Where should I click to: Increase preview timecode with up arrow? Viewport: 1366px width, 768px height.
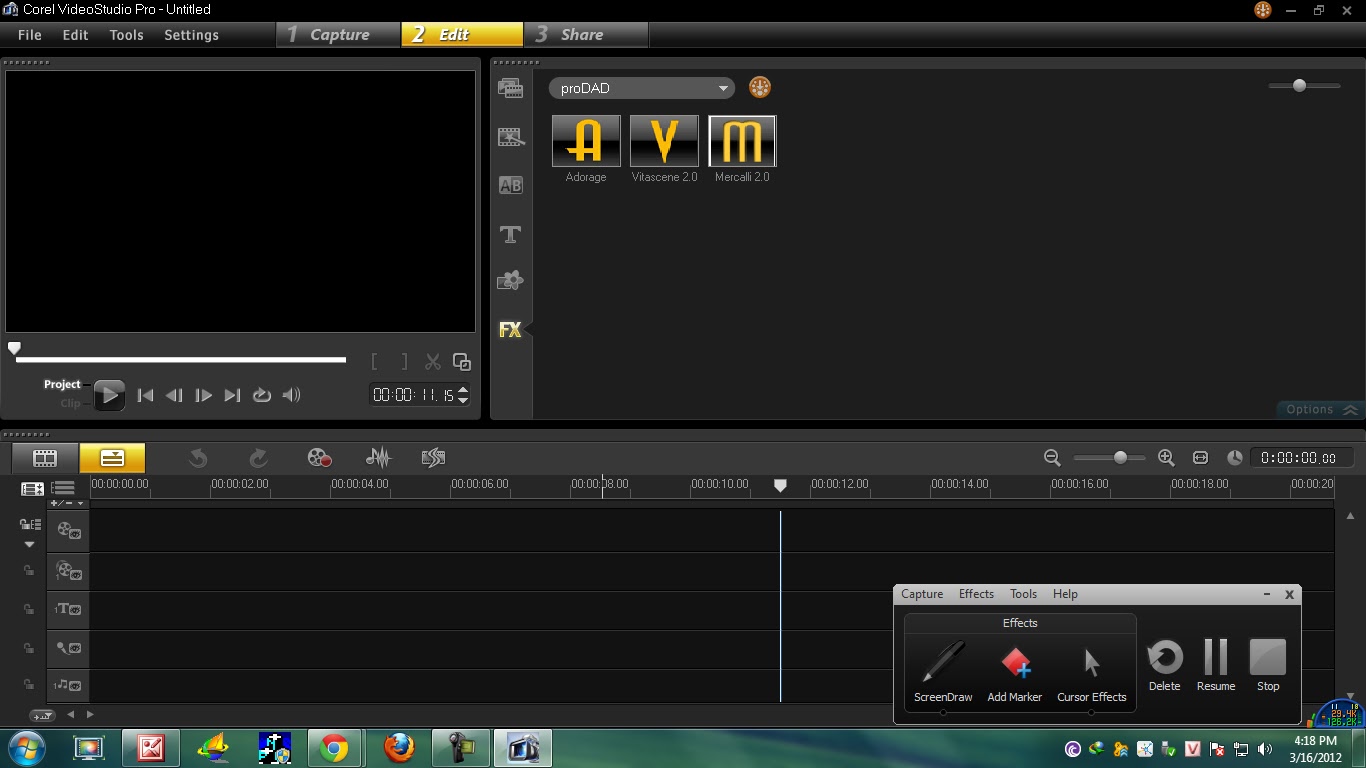click(463, 390)
